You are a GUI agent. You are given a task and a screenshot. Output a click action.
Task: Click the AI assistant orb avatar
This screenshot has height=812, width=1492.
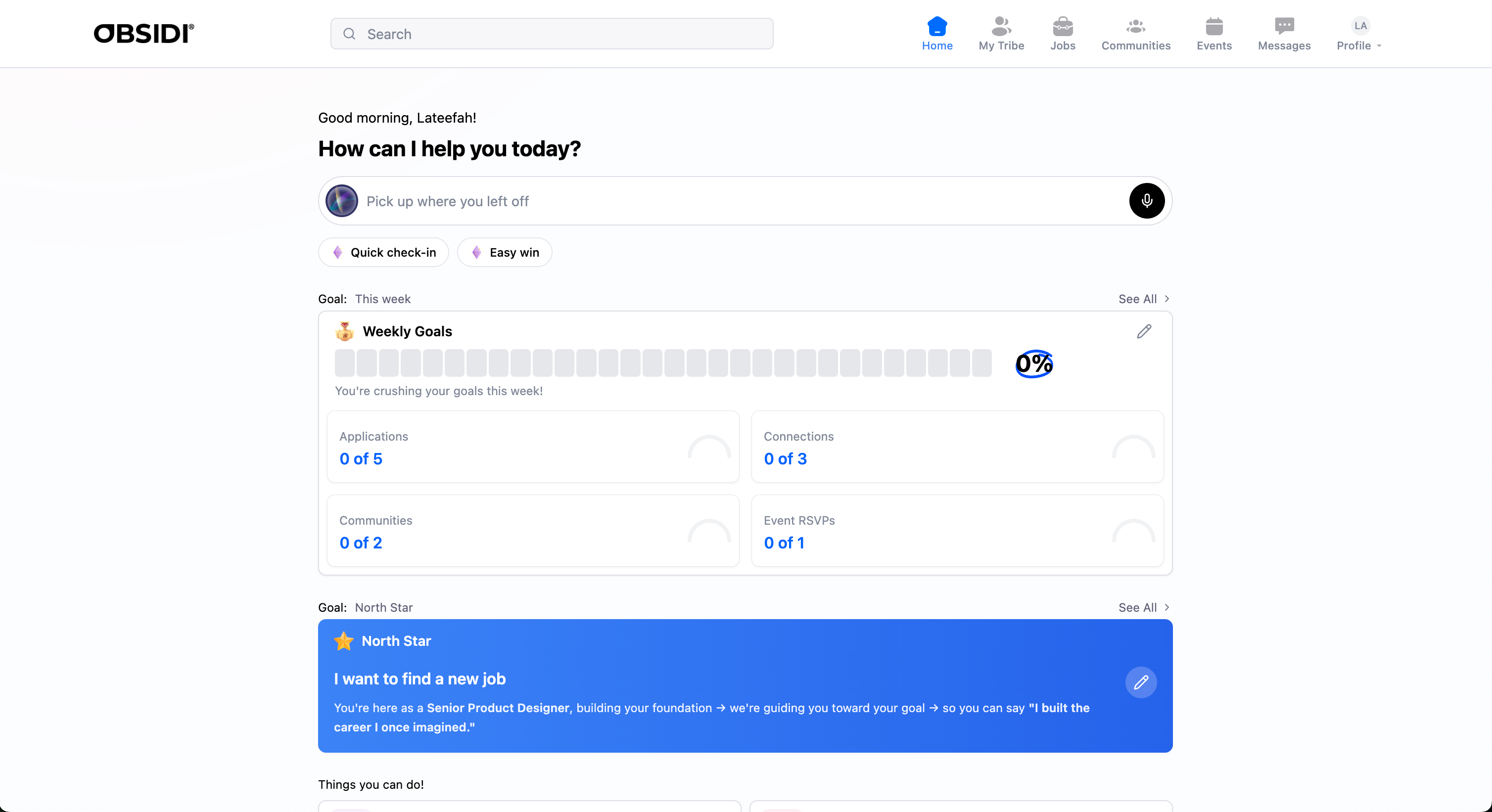[x=342, y=201]
